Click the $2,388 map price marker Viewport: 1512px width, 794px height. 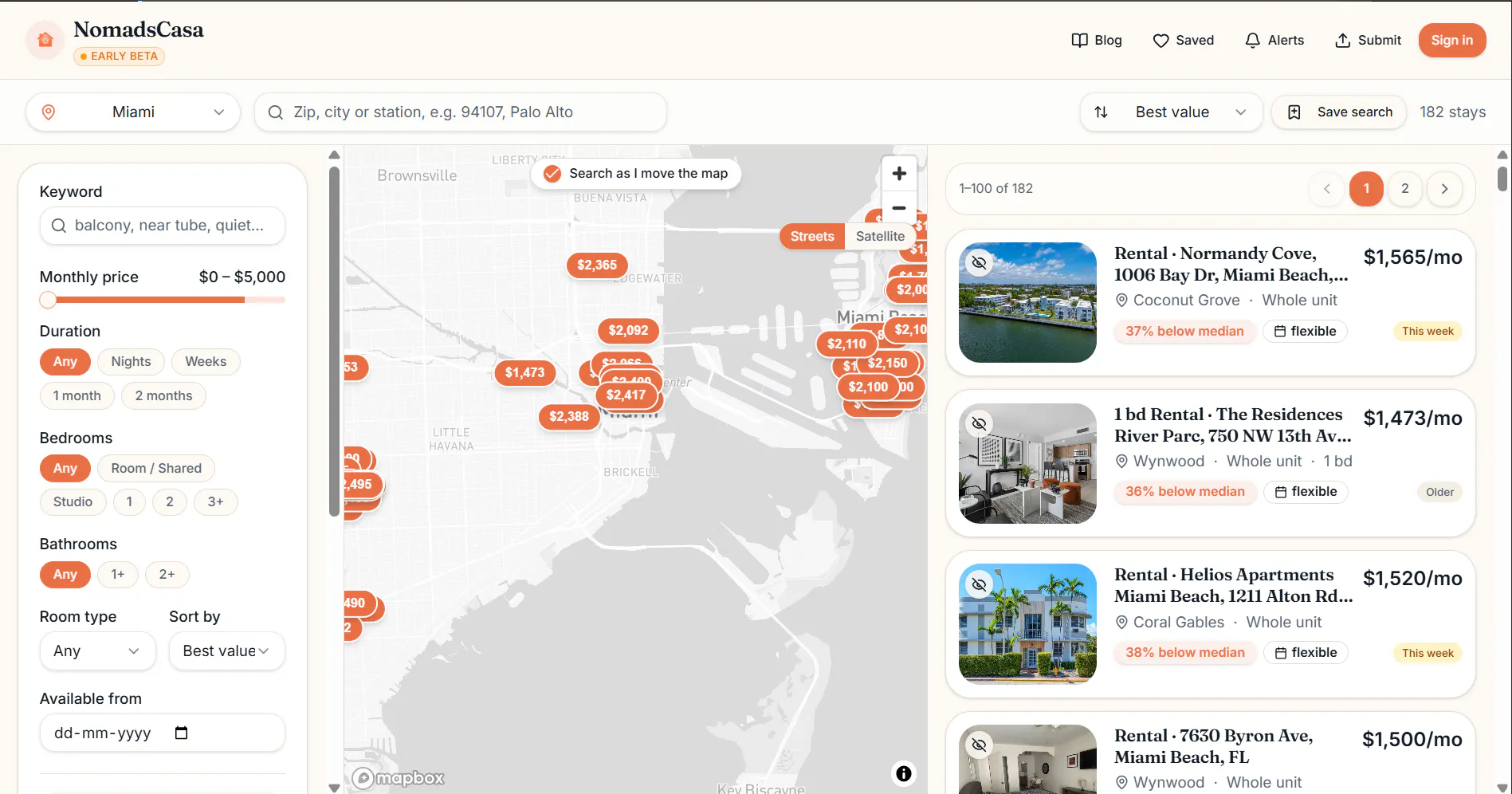click(569, 416)
